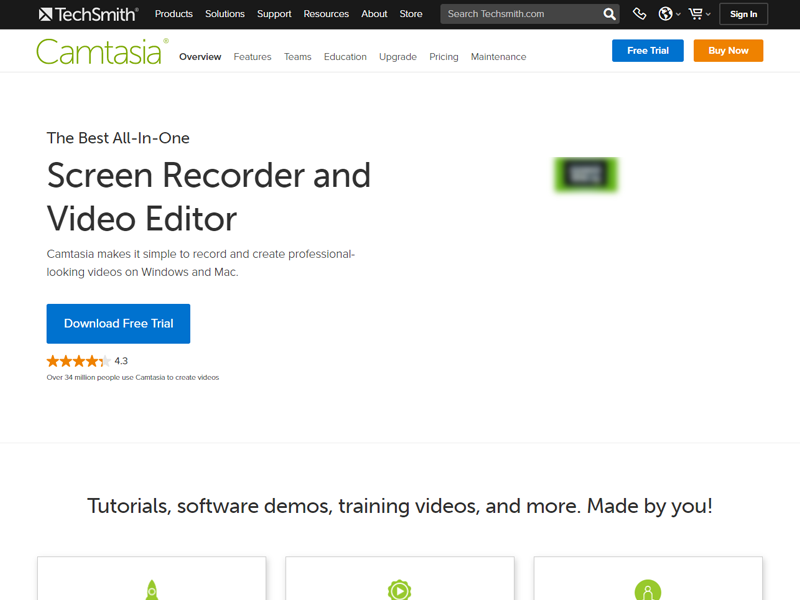Select the Teams tab
Viewport: 800px width, 600px height.
(x=297, y=57)
